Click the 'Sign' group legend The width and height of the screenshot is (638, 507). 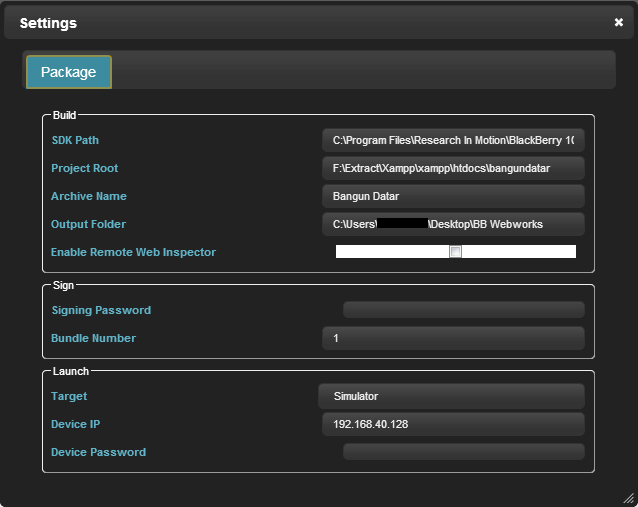pos(63,285)
